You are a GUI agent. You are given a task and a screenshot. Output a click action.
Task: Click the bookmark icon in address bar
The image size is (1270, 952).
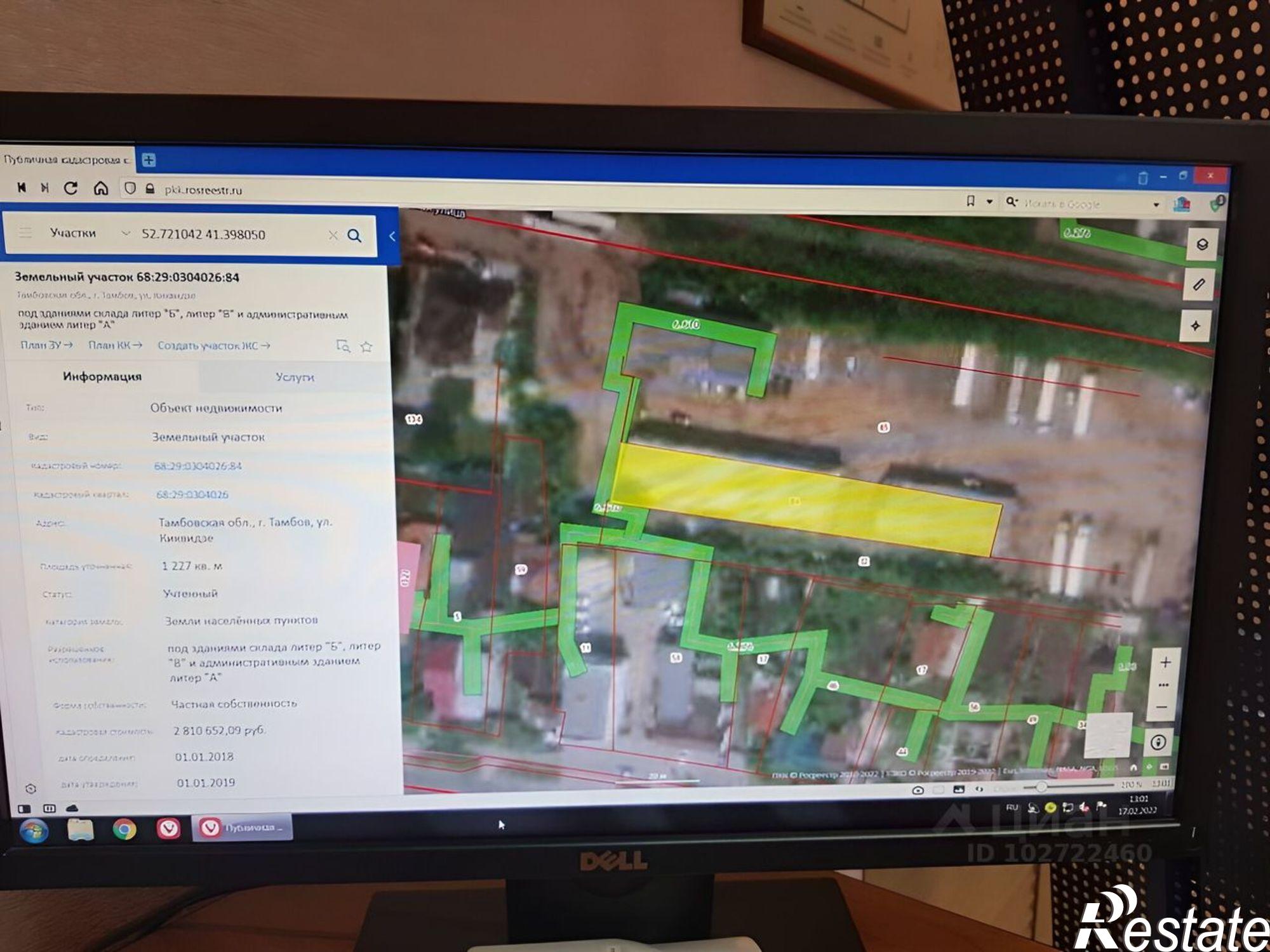point(970,201)
